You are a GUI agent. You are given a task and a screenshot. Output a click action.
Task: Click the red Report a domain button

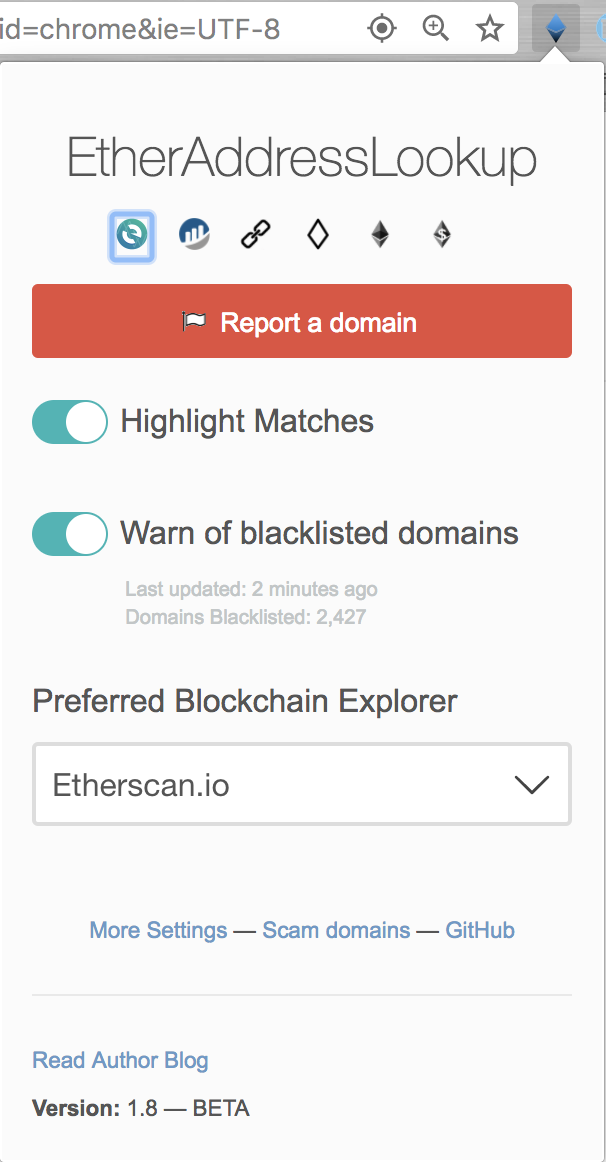[x=302, y=321]
